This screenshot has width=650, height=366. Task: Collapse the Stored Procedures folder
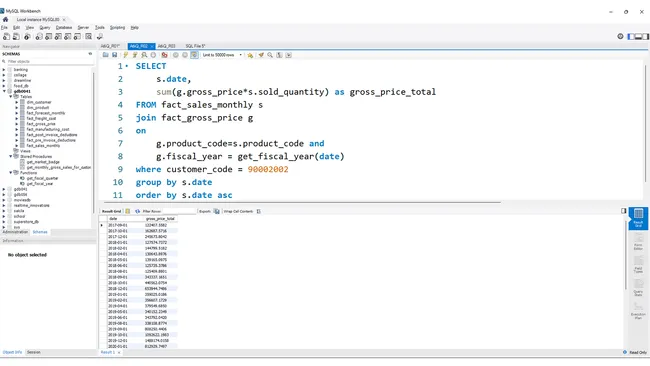pos(11,156)
